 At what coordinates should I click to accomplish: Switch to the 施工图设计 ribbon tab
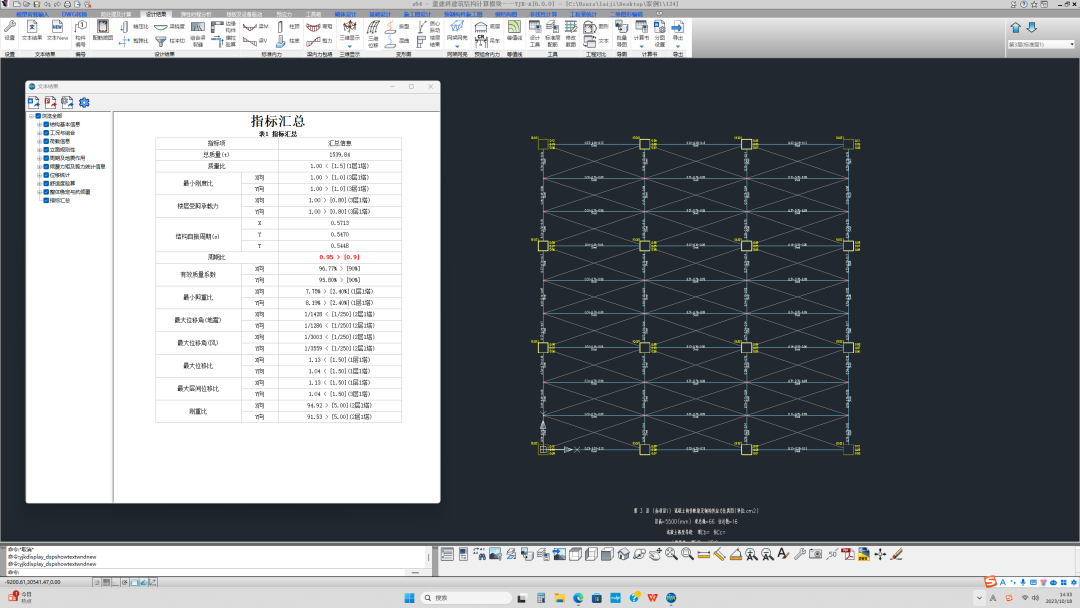[x=417, y=14]
